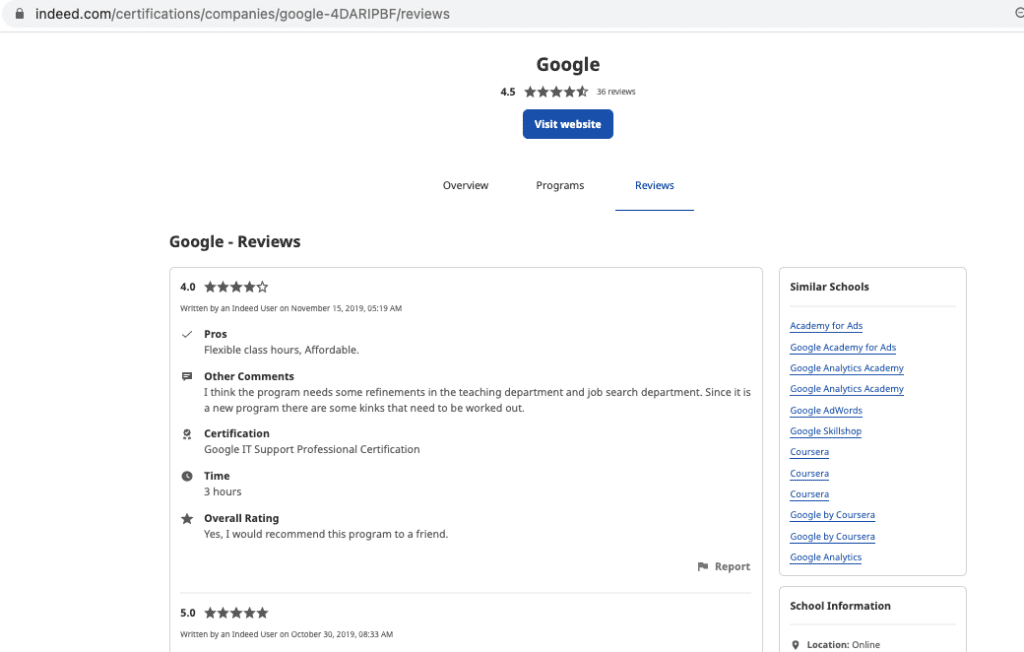1024x652 pixels.
Task: Click the 36 reviews text
Action: (x=616, y=91)
